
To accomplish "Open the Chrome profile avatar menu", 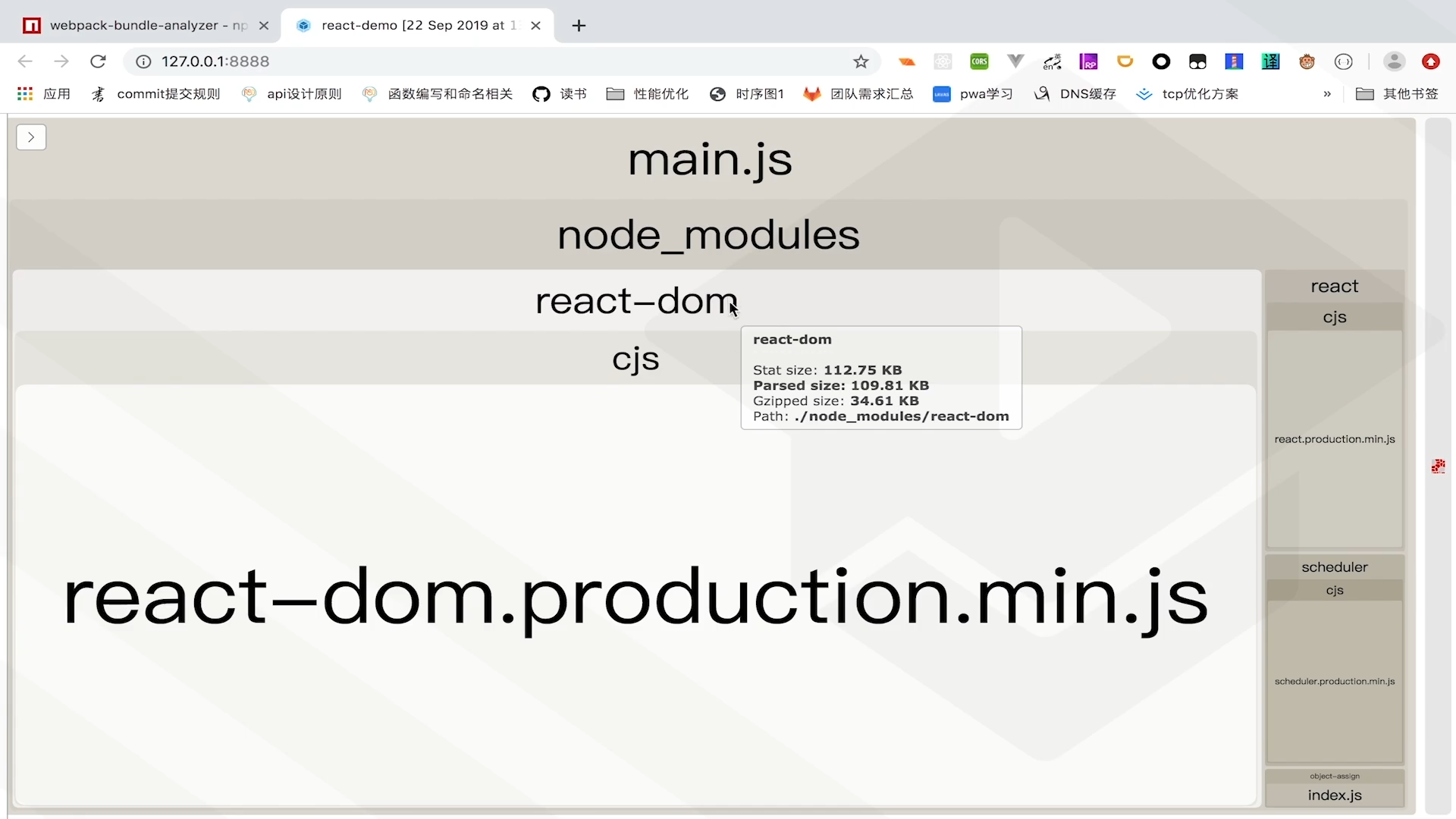I will point(1394,61).
